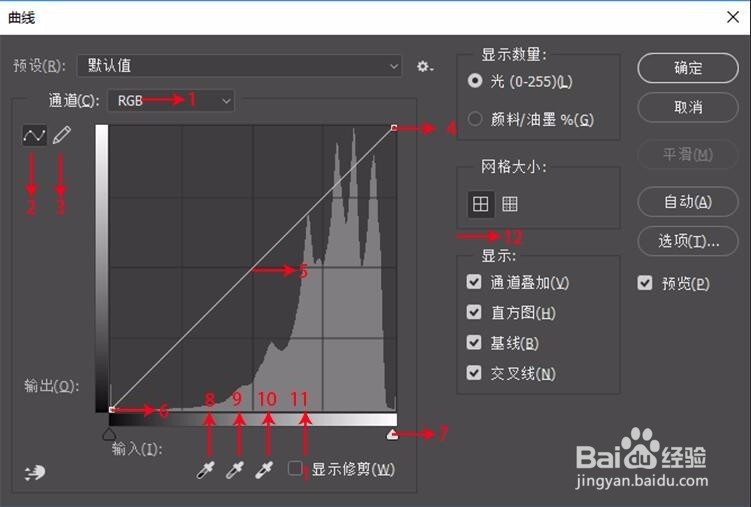Open the 通道 RGB channel dropdown

[x=171, y=101]
